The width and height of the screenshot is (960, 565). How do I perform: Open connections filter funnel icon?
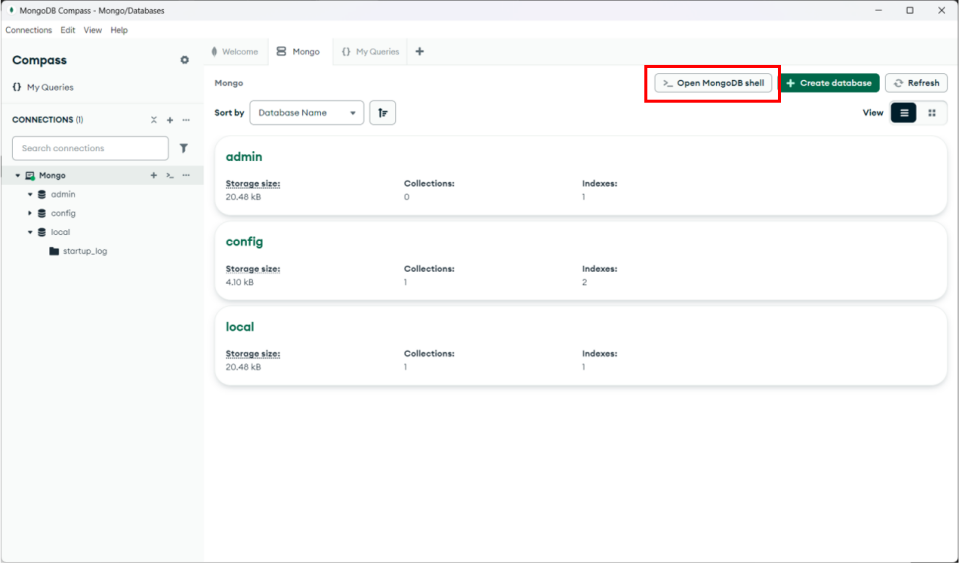click(184, 148)
